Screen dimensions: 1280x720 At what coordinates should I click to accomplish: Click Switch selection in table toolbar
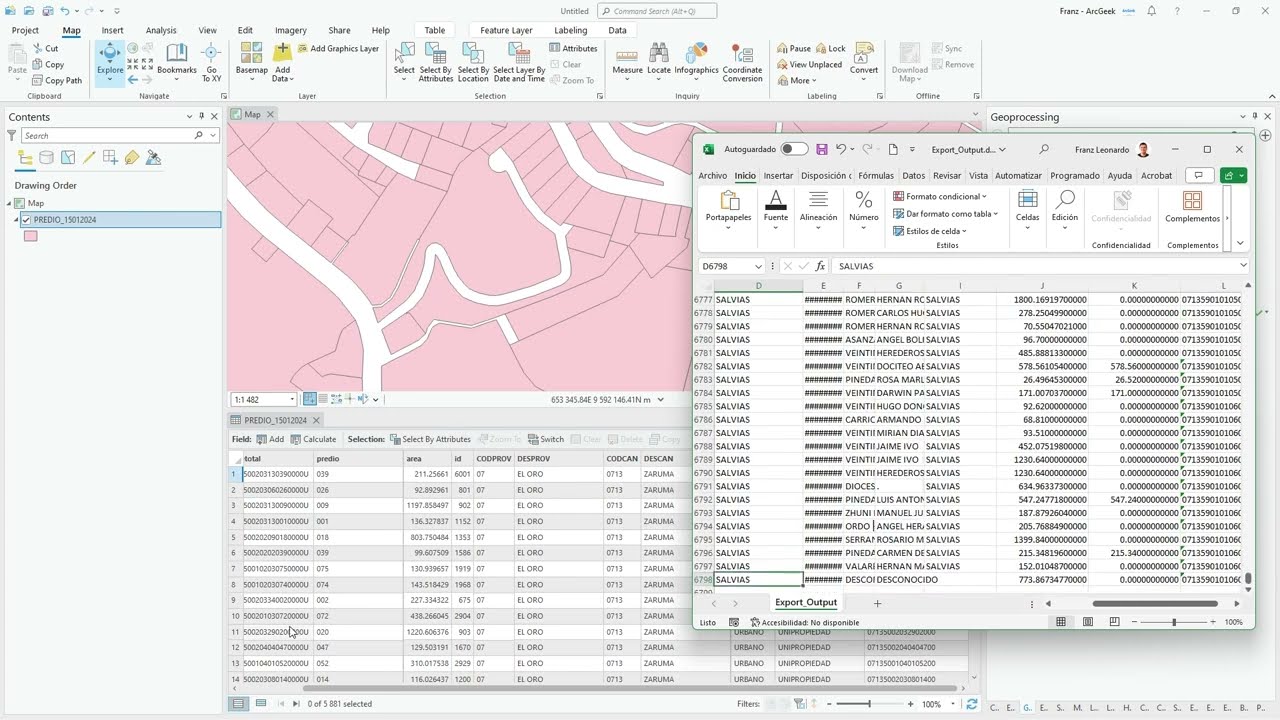546,439
